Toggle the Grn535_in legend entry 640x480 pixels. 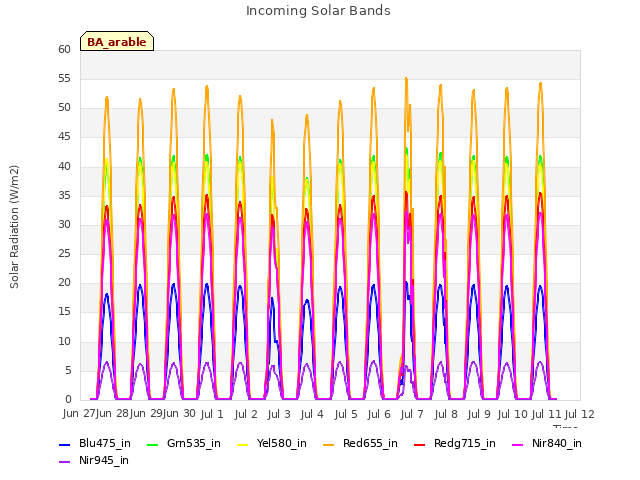click(184, 443)
